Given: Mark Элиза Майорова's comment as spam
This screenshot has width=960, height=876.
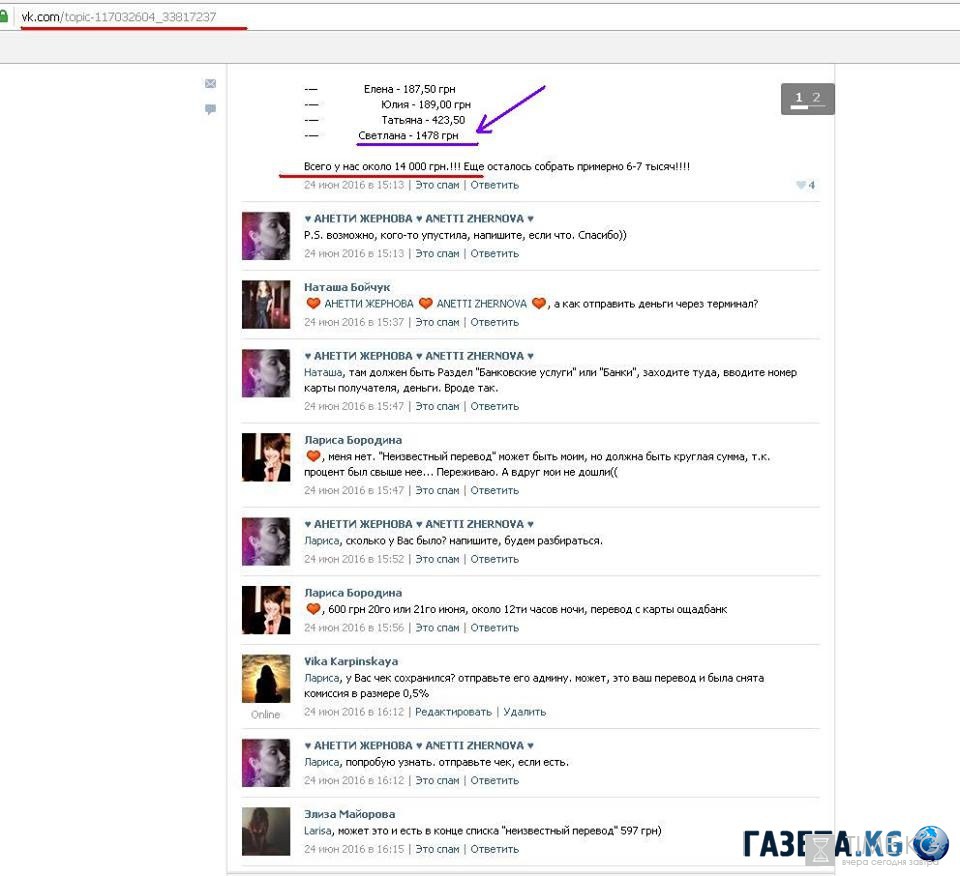Looking at the screenshot, I should (x=437, y=849).
